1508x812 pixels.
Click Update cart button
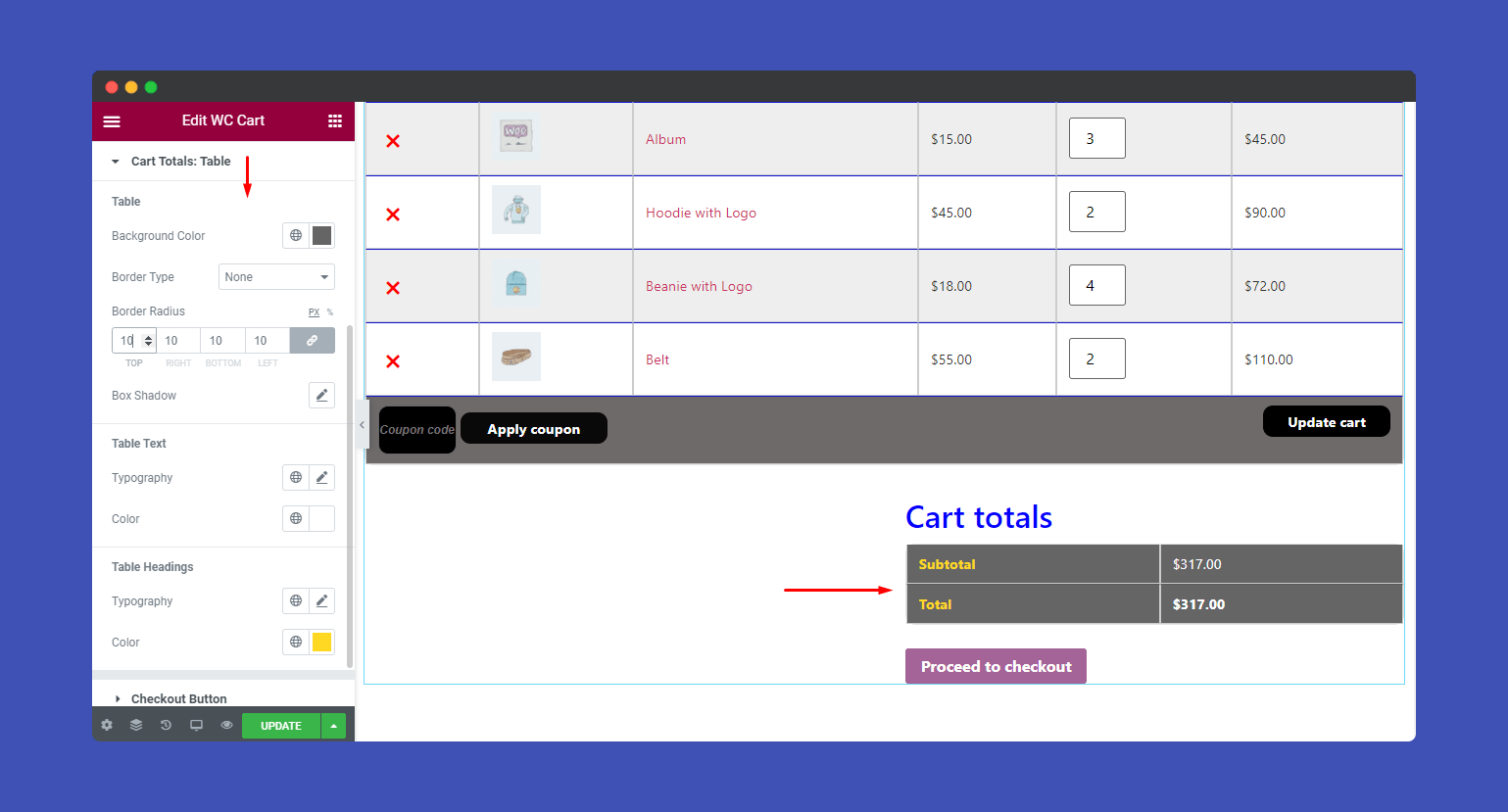pos(1326,422)
